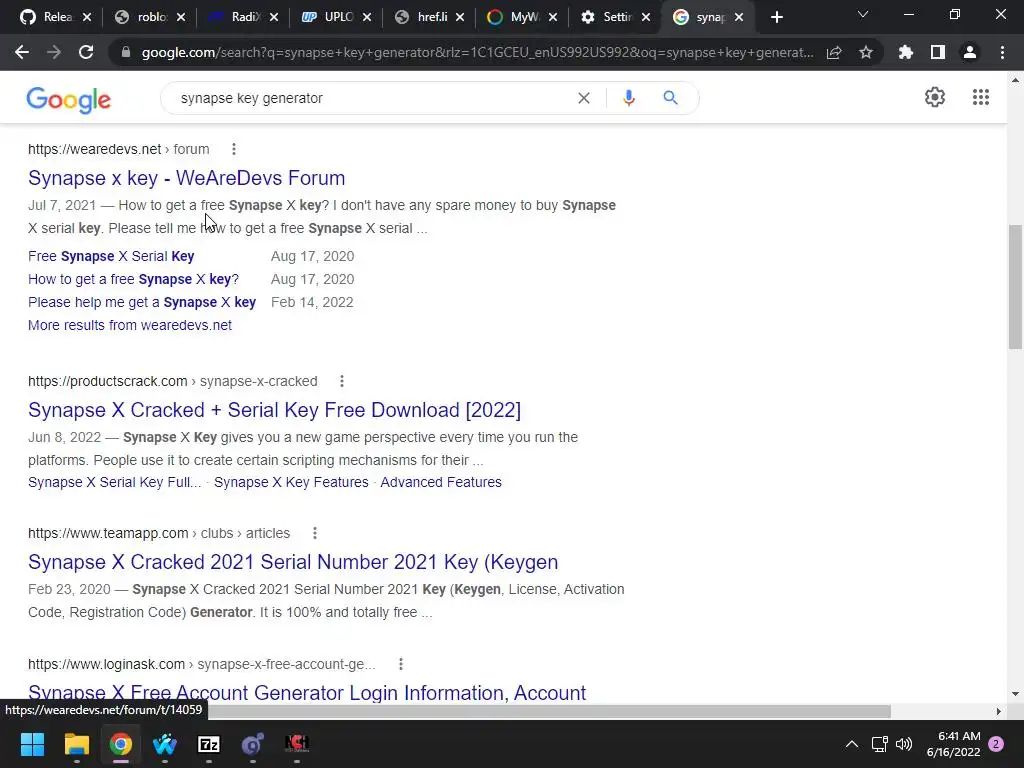The image size is (1024, 768).
Task: Share this page icon in address bar
Action: click(x=834, y=52)
